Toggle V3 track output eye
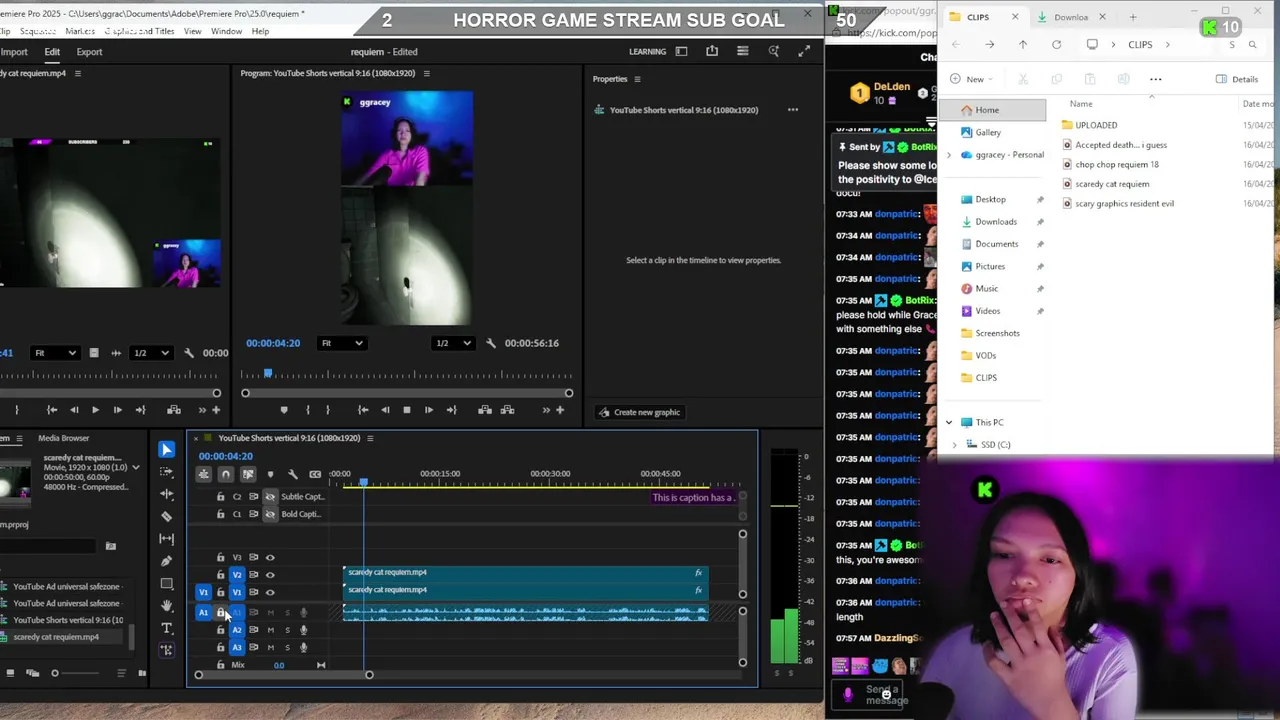 pos(270,558)
